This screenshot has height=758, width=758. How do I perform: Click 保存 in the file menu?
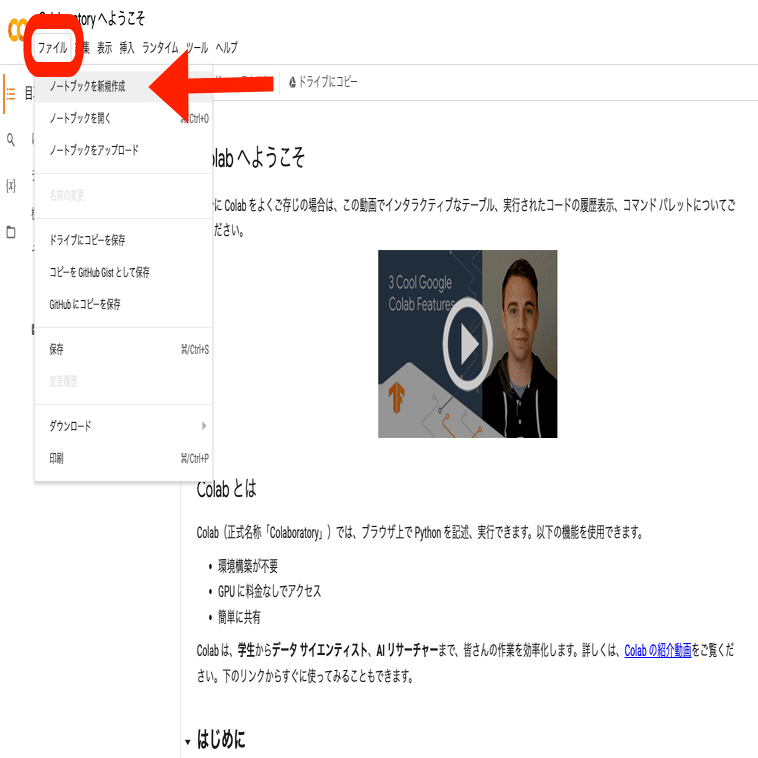[123, 349]
